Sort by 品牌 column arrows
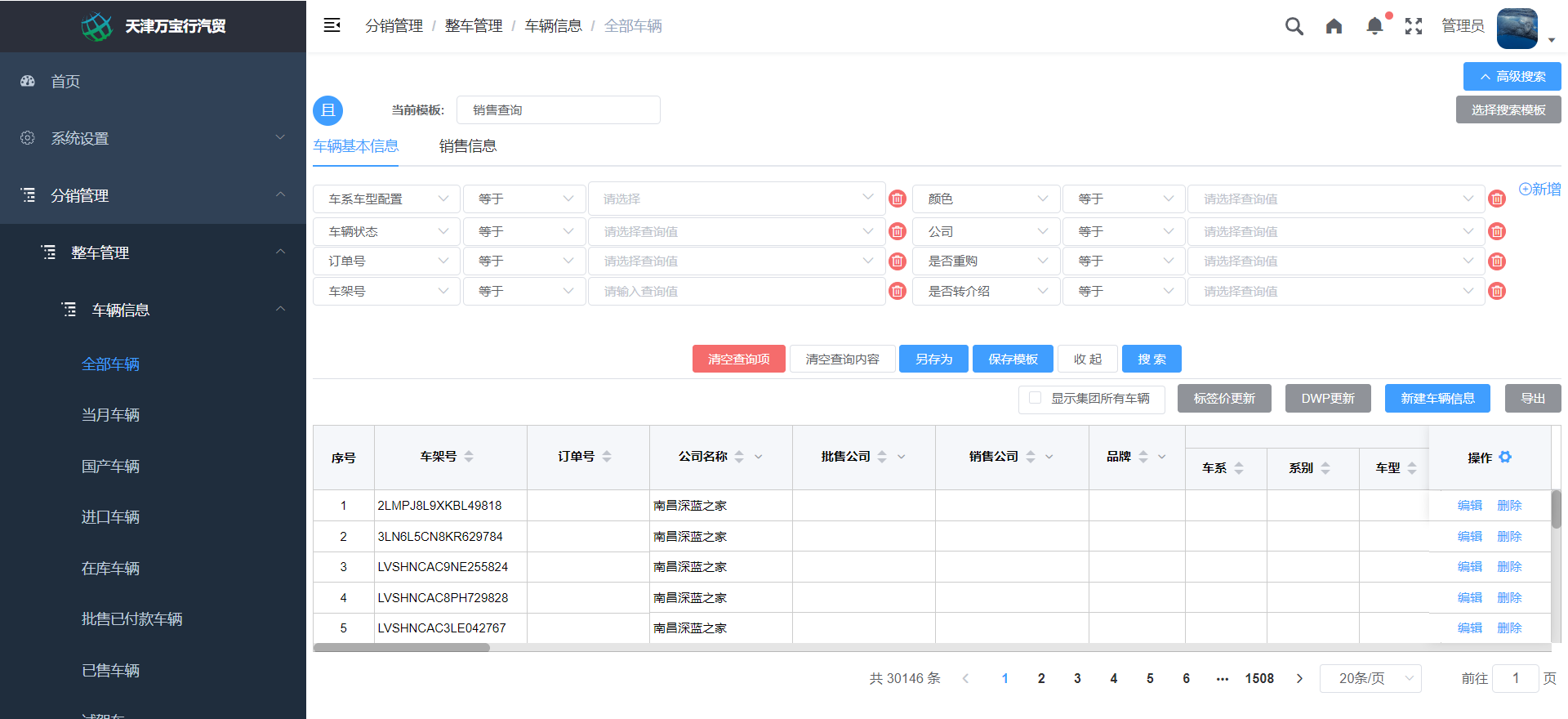Screen dimensions: 1568x719 (x=1143, y=457)
